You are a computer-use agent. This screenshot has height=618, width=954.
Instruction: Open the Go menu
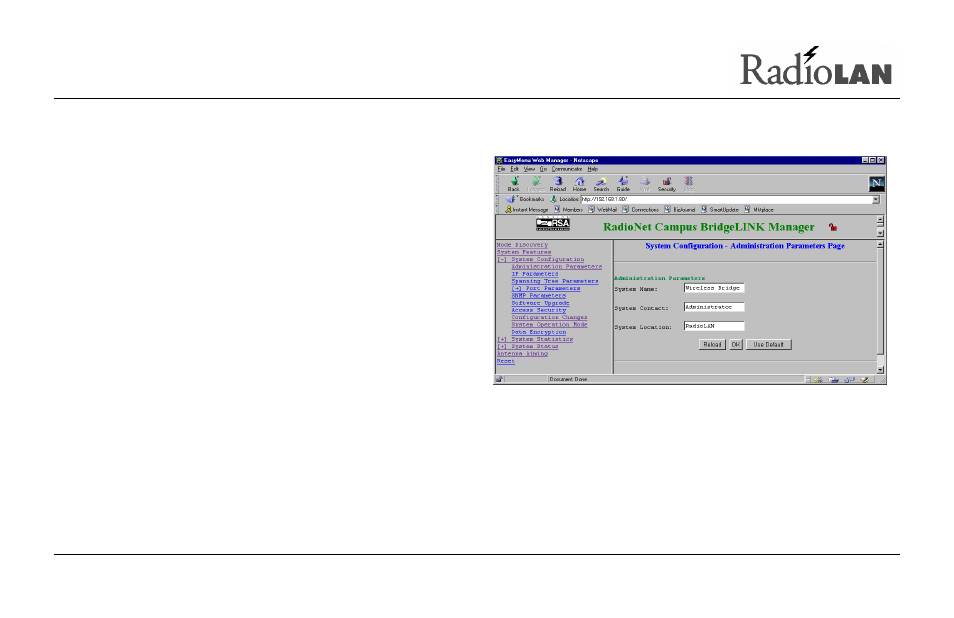pos(543,169)
